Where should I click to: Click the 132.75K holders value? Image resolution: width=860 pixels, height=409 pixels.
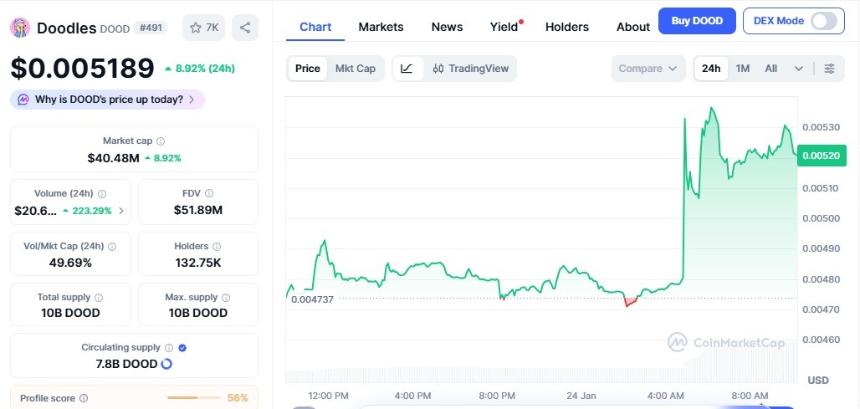point(198,263)
